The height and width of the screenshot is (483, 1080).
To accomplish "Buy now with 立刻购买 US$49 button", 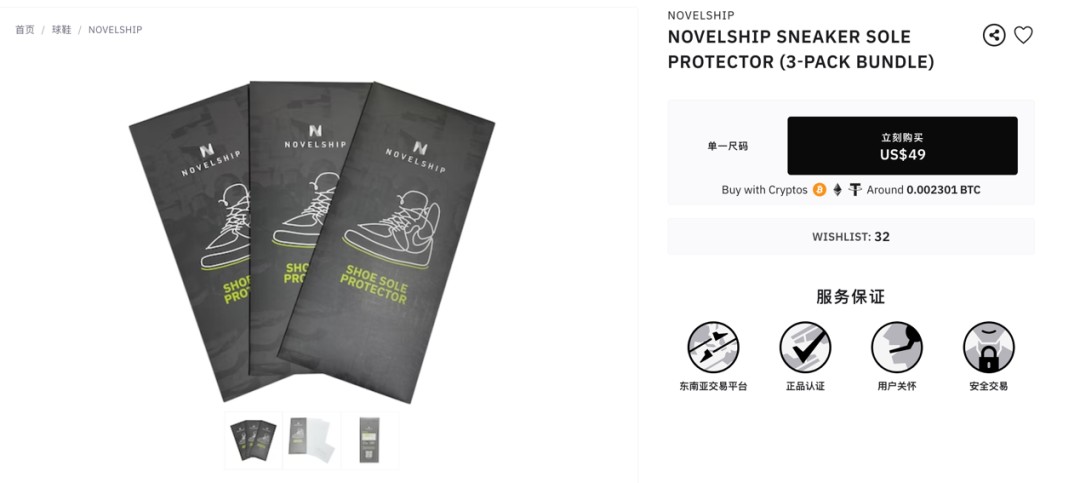I will pos(902,146).
